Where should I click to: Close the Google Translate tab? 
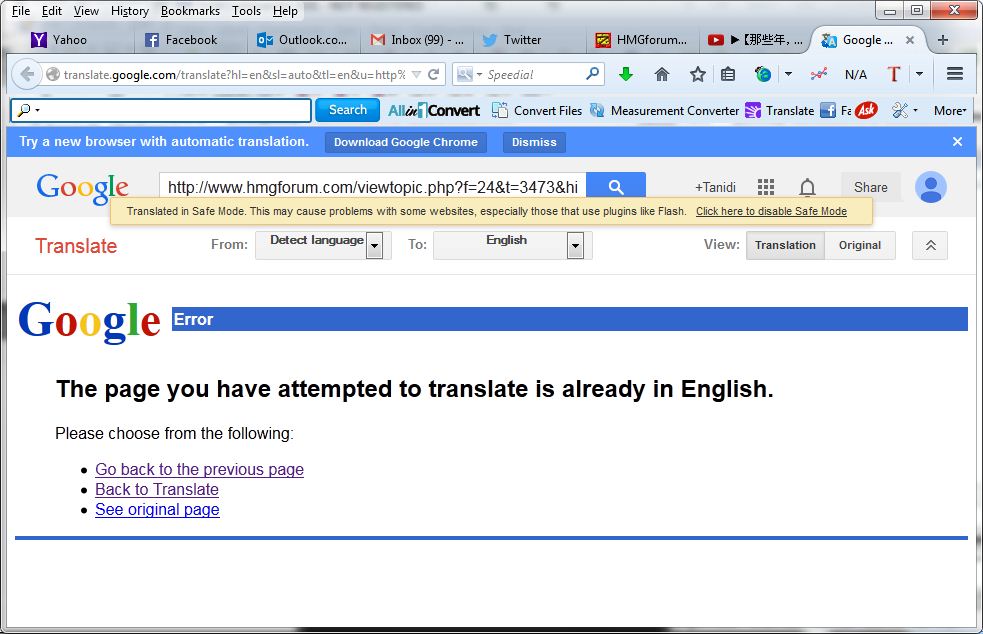910,40
